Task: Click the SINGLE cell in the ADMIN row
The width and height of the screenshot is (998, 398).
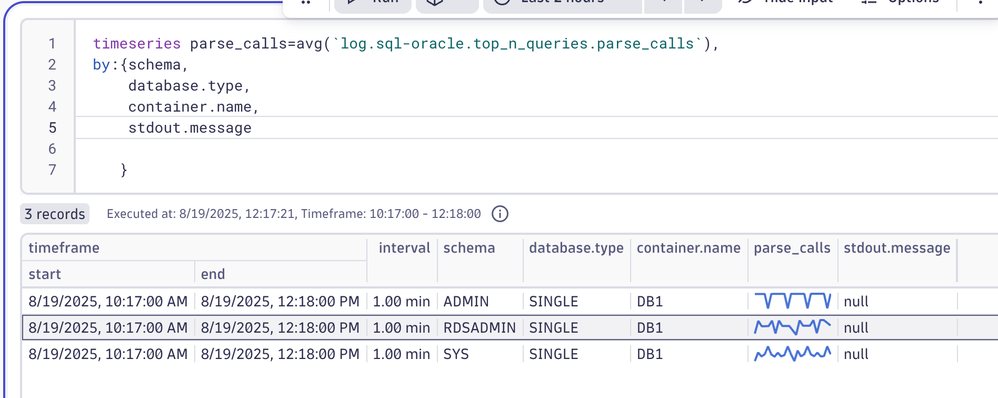Action: coord(577,301)
